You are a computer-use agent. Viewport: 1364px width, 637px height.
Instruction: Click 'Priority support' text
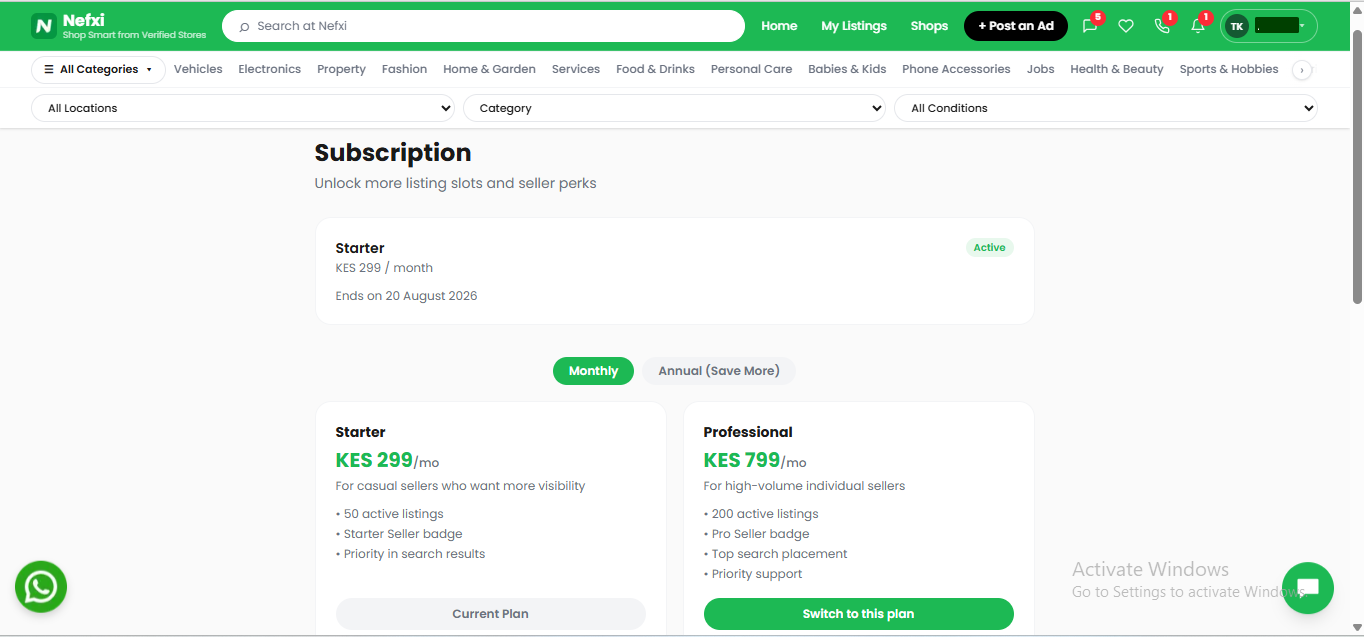pyautogui.click(x=757, y=574)
